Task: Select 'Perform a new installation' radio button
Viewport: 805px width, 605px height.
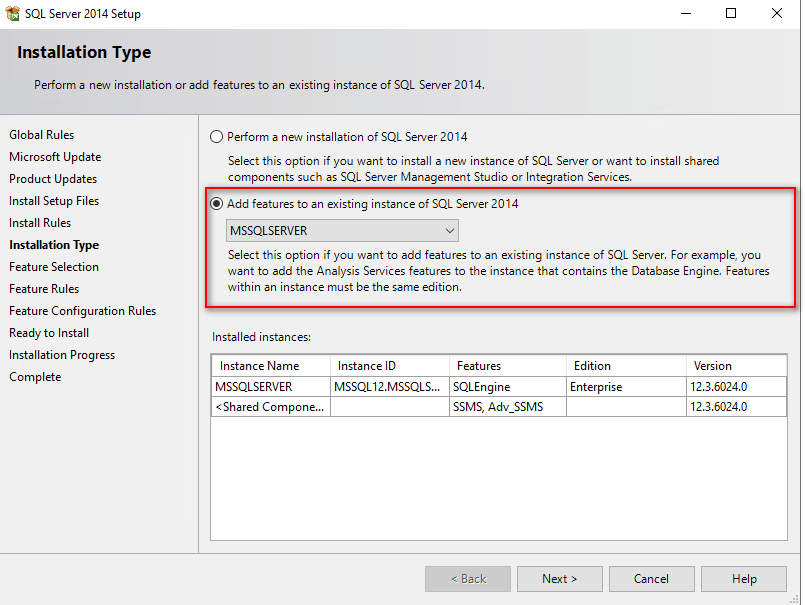Action: pyautogui.click(x=216, y=137)
